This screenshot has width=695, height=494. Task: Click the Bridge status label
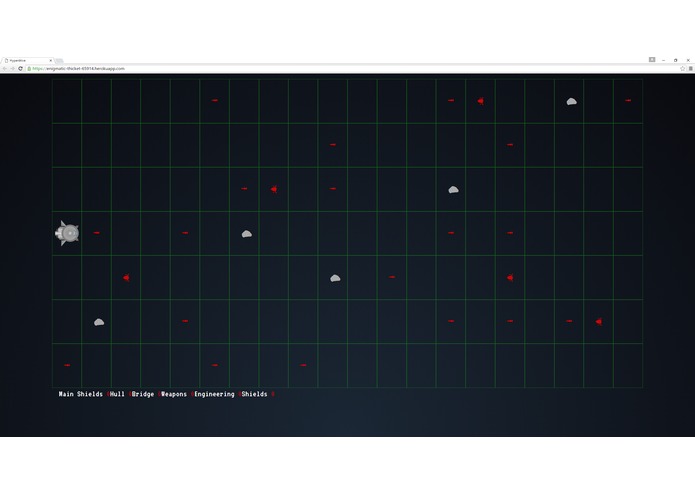pos(143,394)
